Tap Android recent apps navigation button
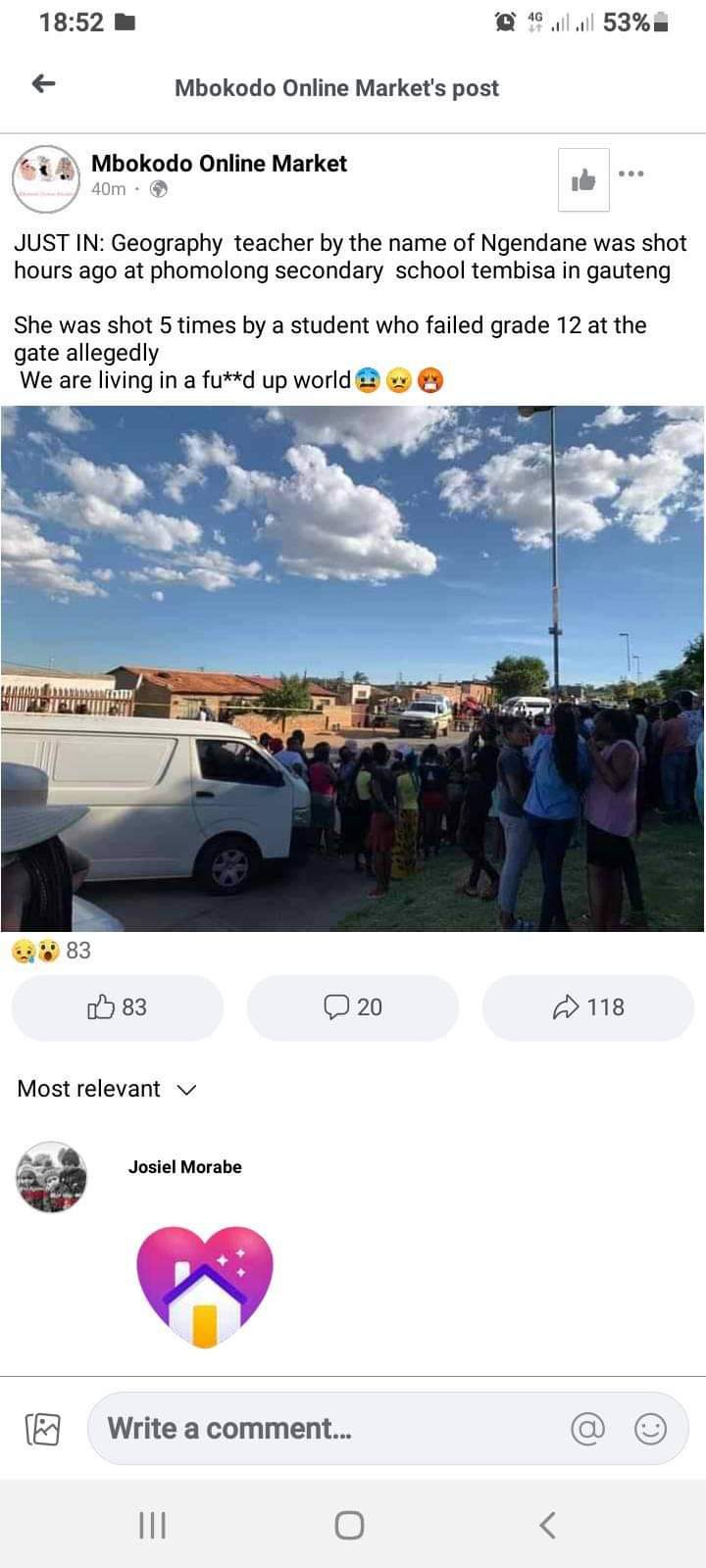 tap(152, 1525)
